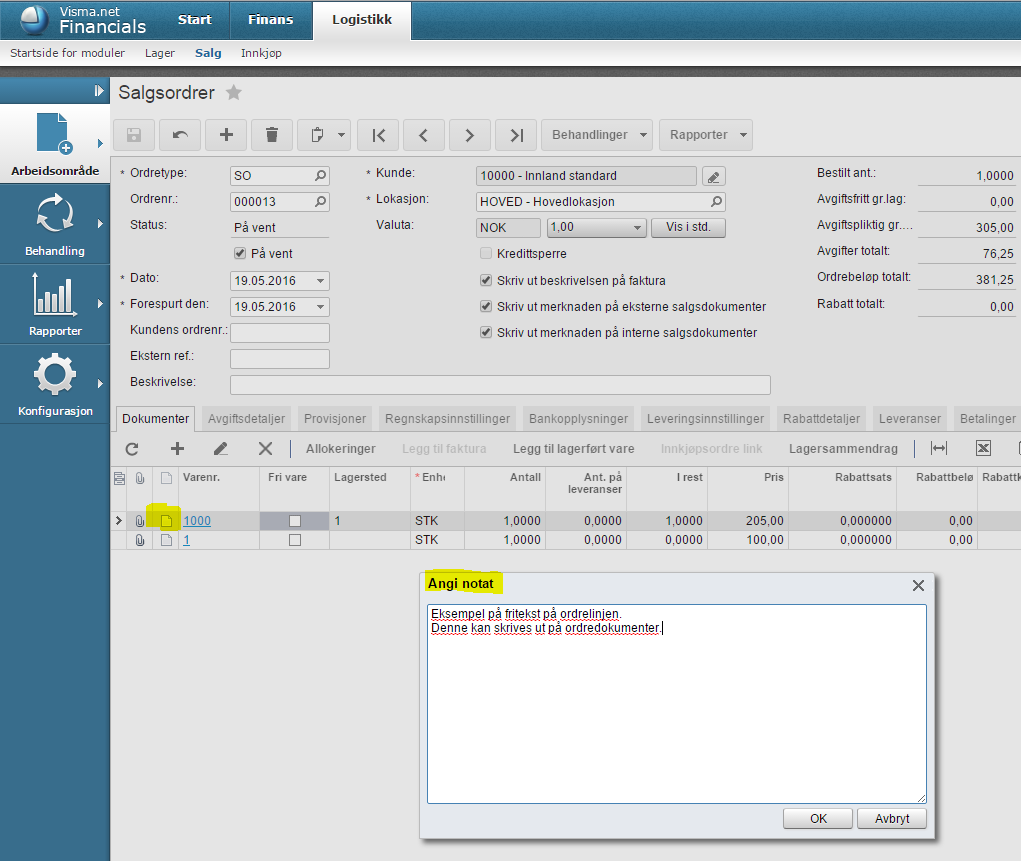Favorite Salgsordrer with the star icon
Screen dimensions: 1021x861
click(x=234, y=93)
